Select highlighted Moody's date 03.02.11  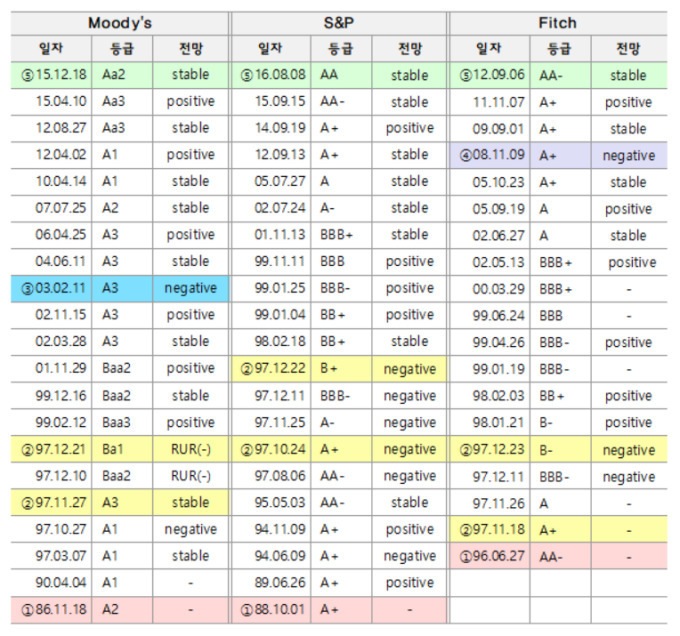51,288
